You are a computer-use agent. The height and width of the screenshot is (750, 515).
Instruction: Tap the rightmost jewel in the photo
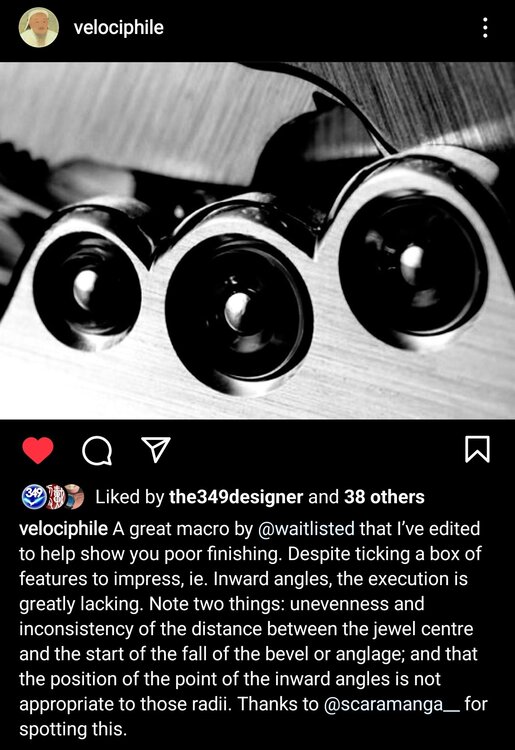pyautogui.click(x=412, y=263)
